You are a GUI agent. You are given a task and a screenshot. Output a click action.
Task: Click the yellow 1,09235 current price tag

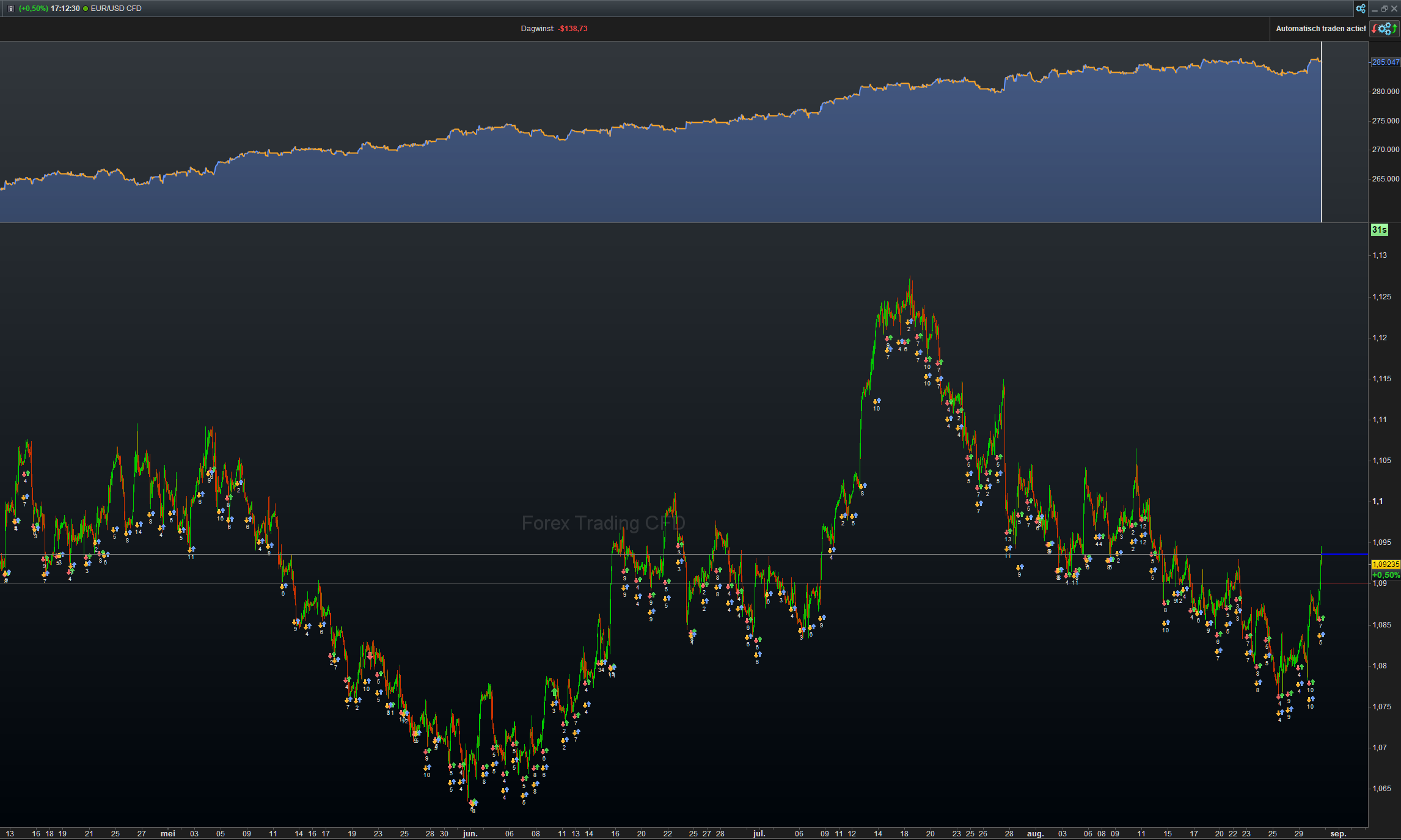tap(1385, 564)
